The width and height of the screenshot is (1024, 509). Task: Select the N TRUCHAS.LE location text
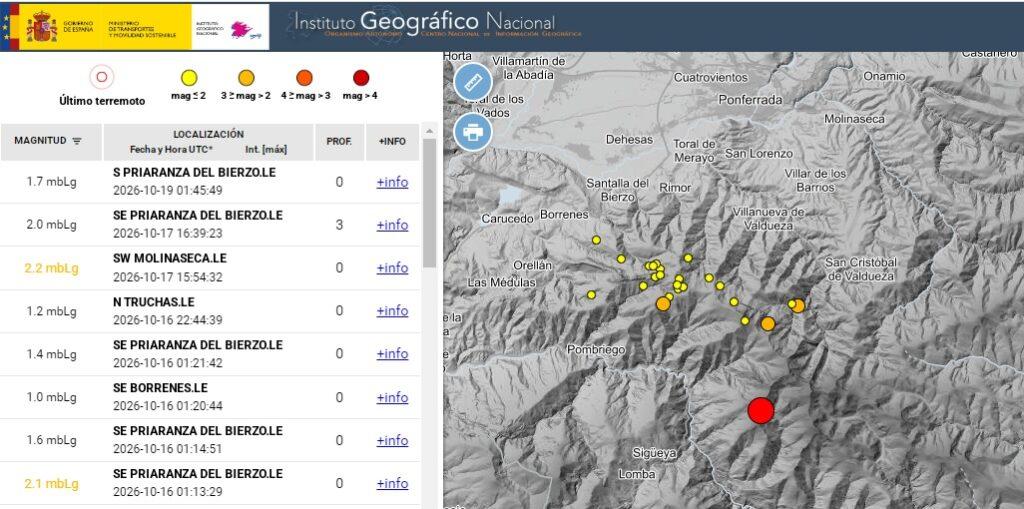pyautogui.click(x=154, y=302)
